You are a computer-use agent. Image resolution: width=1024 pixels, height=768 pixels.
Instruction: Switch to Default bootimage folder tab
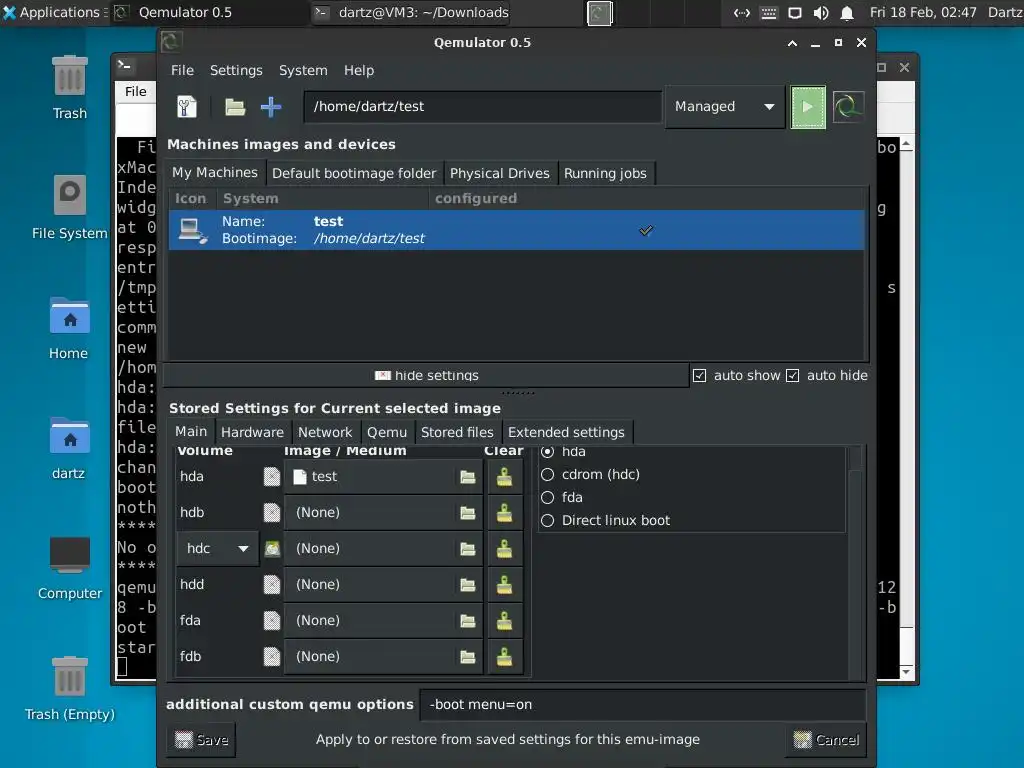point(354,174)
